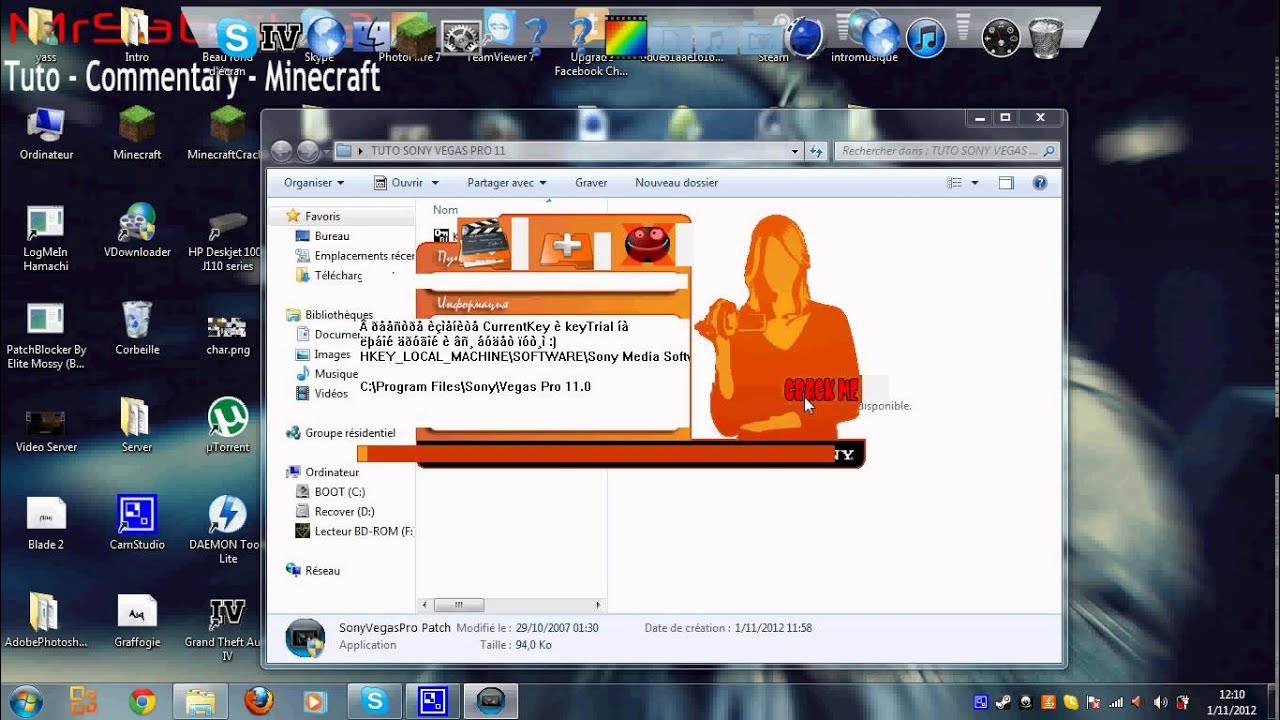Open Google Chrome from the taskbar

pos(142,702)
